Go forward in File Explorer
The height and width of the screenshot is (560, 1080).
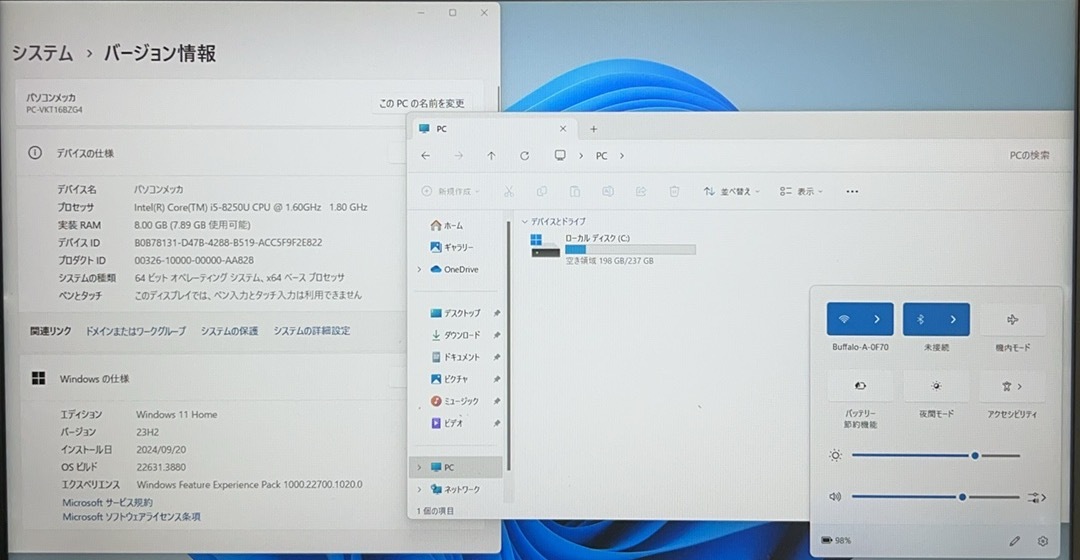(x=459, y=156)
